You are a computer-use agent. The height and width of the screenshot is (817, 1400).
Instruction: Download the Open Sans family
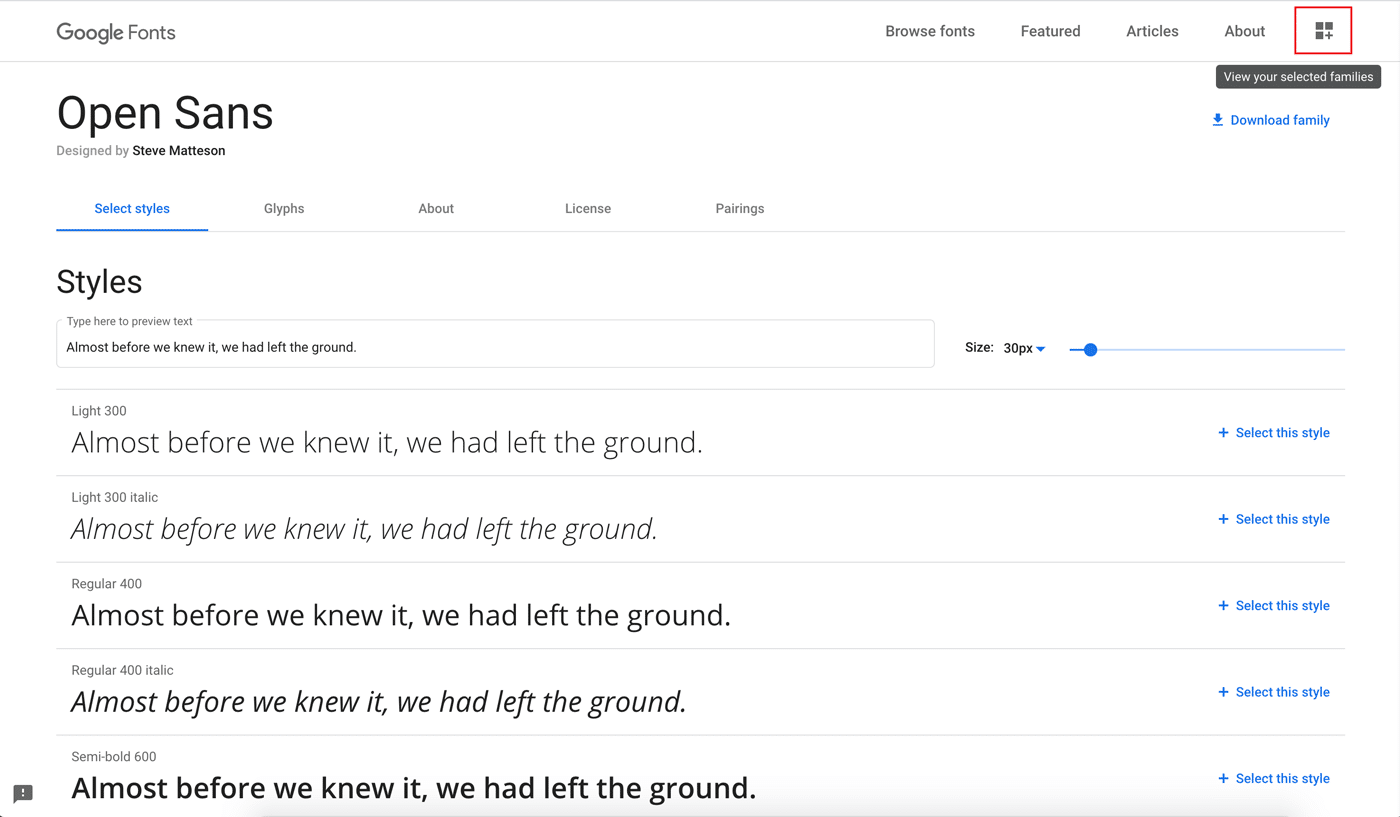[1270, 120]
